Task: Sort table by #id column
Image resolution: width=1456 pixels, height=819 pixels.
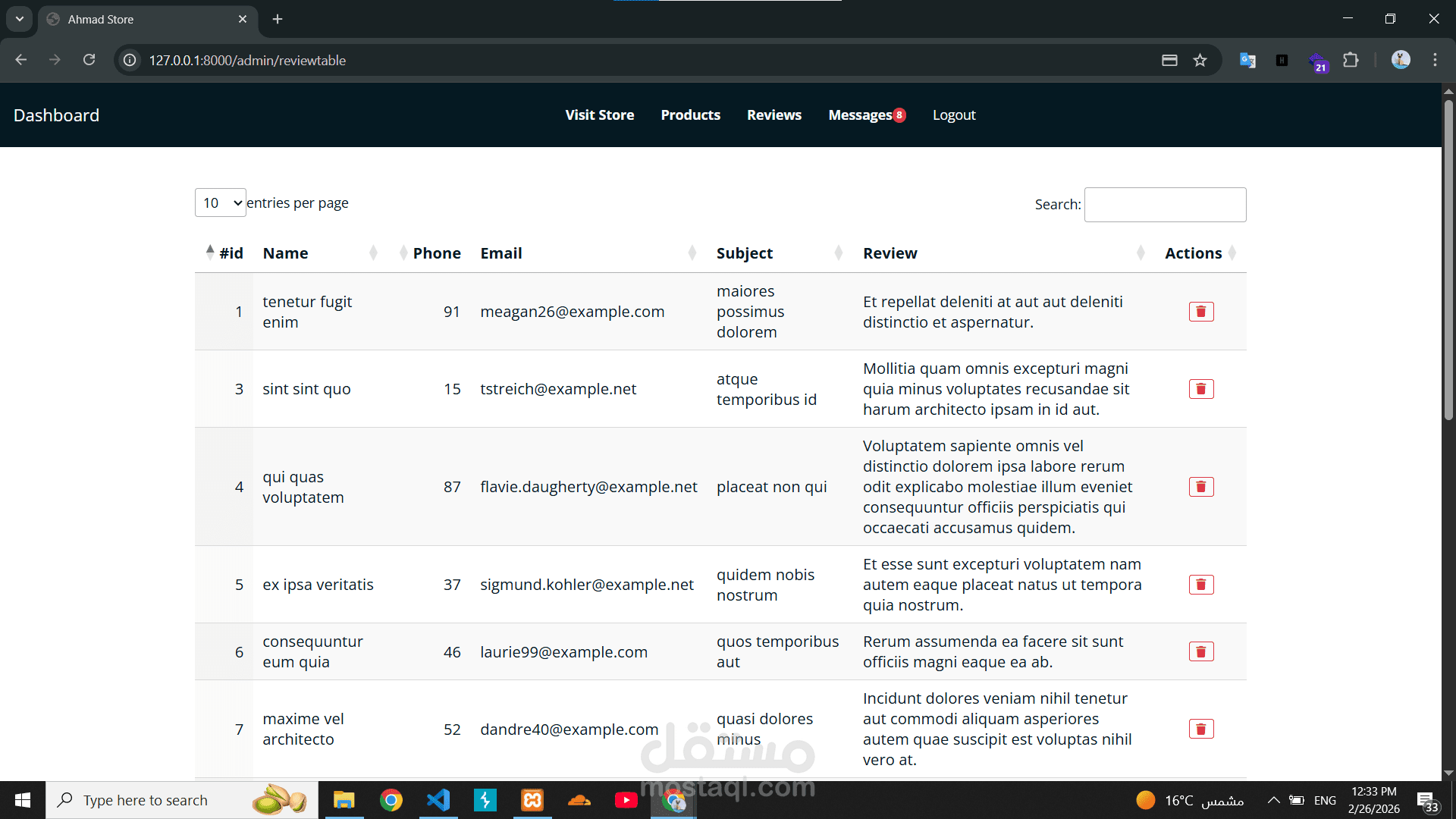Action: coord(231,253)
